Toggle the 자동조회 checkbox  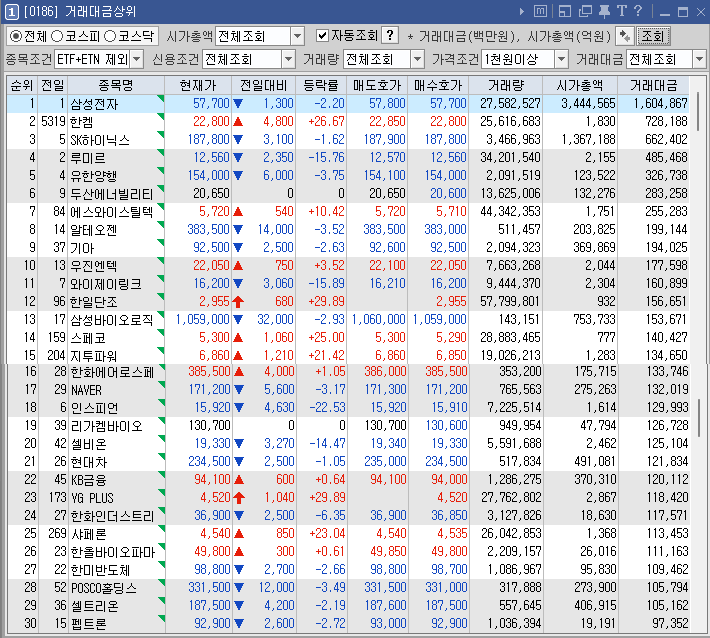tap(322, 35)
